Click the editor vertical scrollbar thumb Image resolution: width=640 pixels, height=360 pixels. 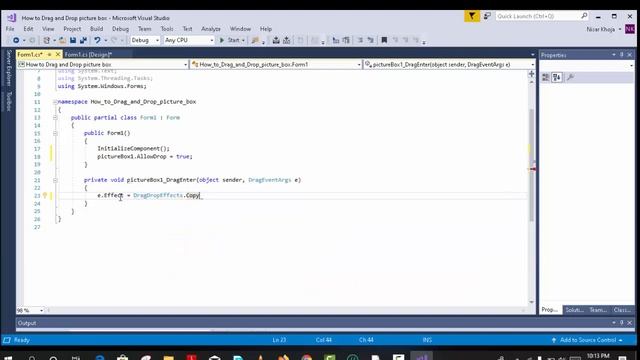pyautogui.click(x=531, y=165)
